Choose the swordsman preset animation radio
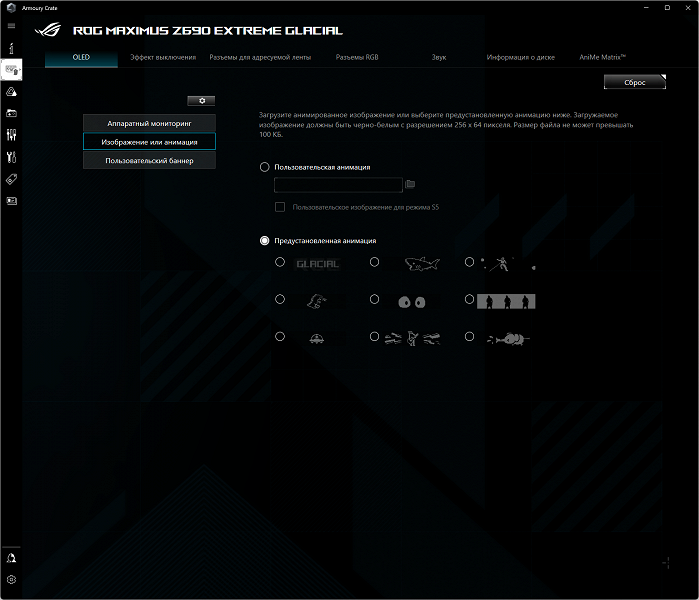The image size is (699, 600). tap(469, 262)
